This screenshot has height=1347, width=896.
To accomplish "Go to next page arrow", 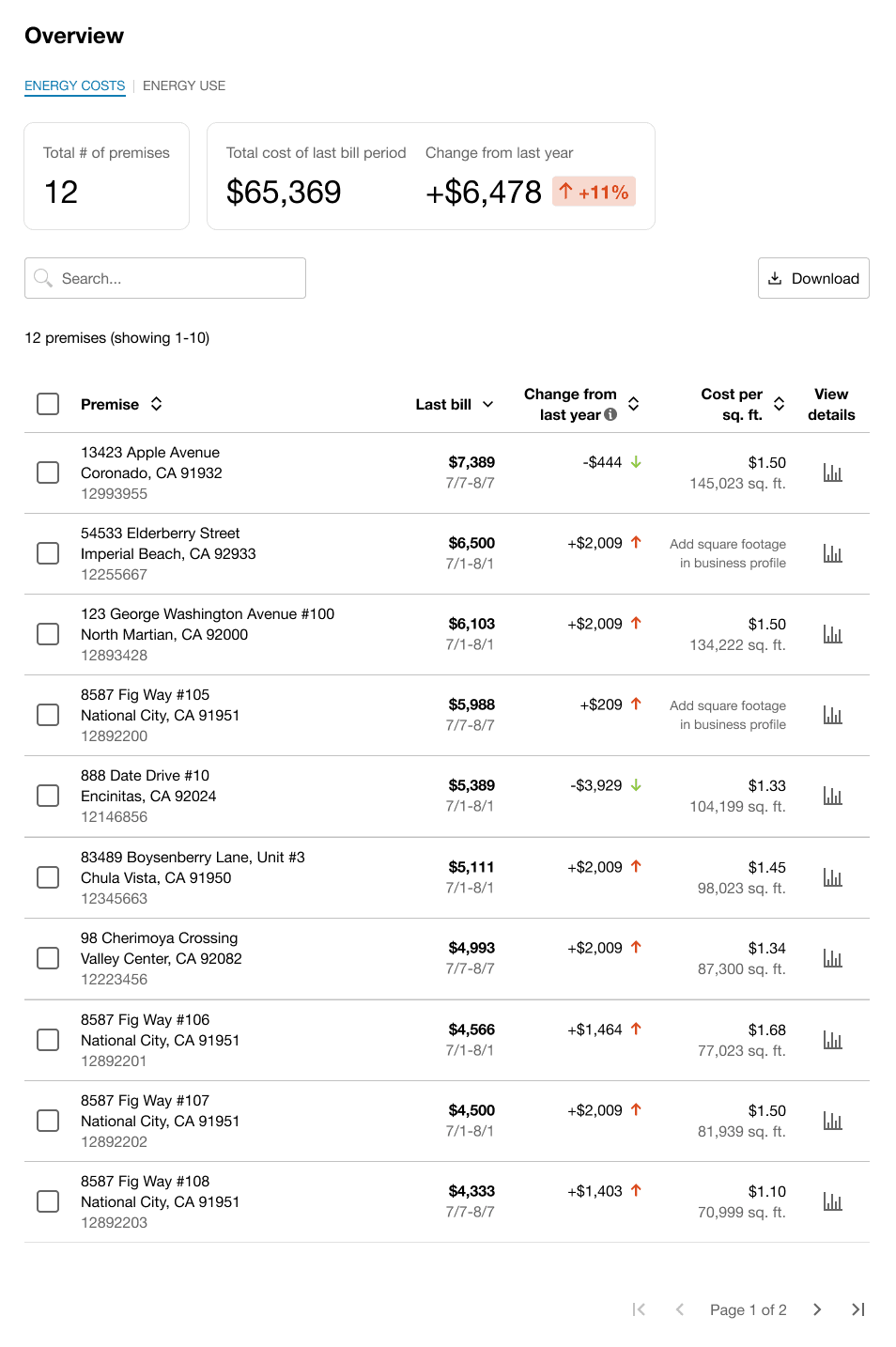I will [817, 1309].
